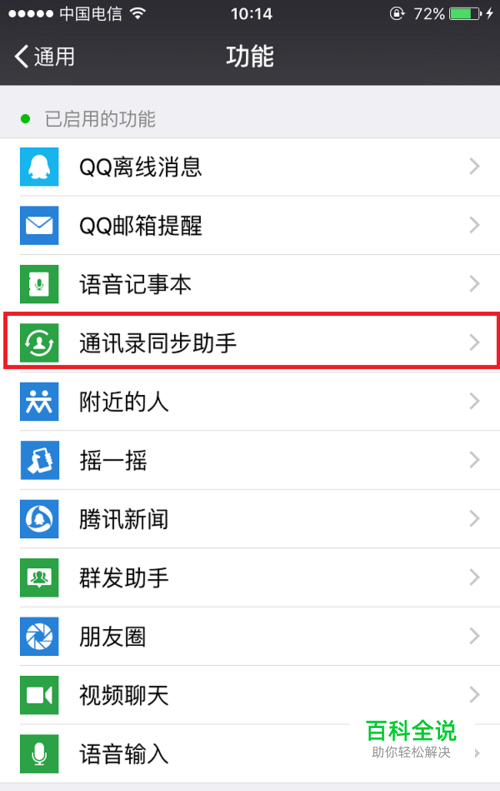Viewport: 500px width, 791px height.
Task: Open 视频聊天 via its right chevron
Action: tap(474, 695)
